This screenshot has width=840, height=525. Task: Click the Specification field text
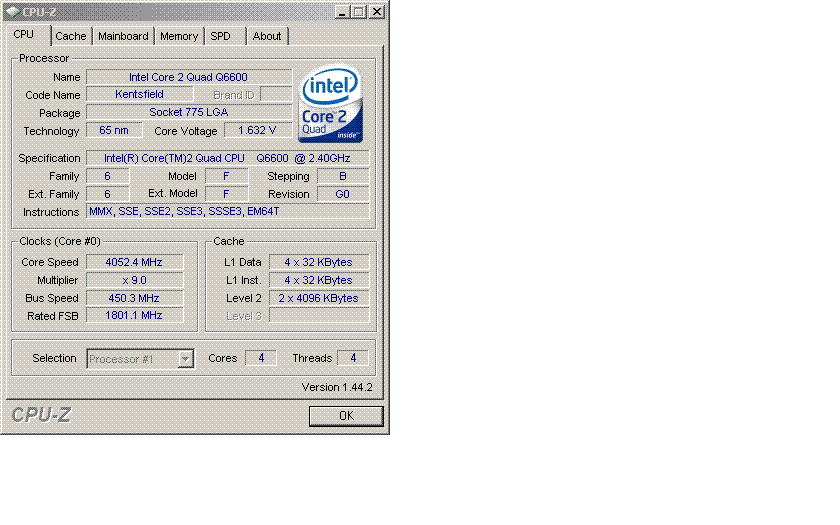pyautogui.click(x=228, y=159)
